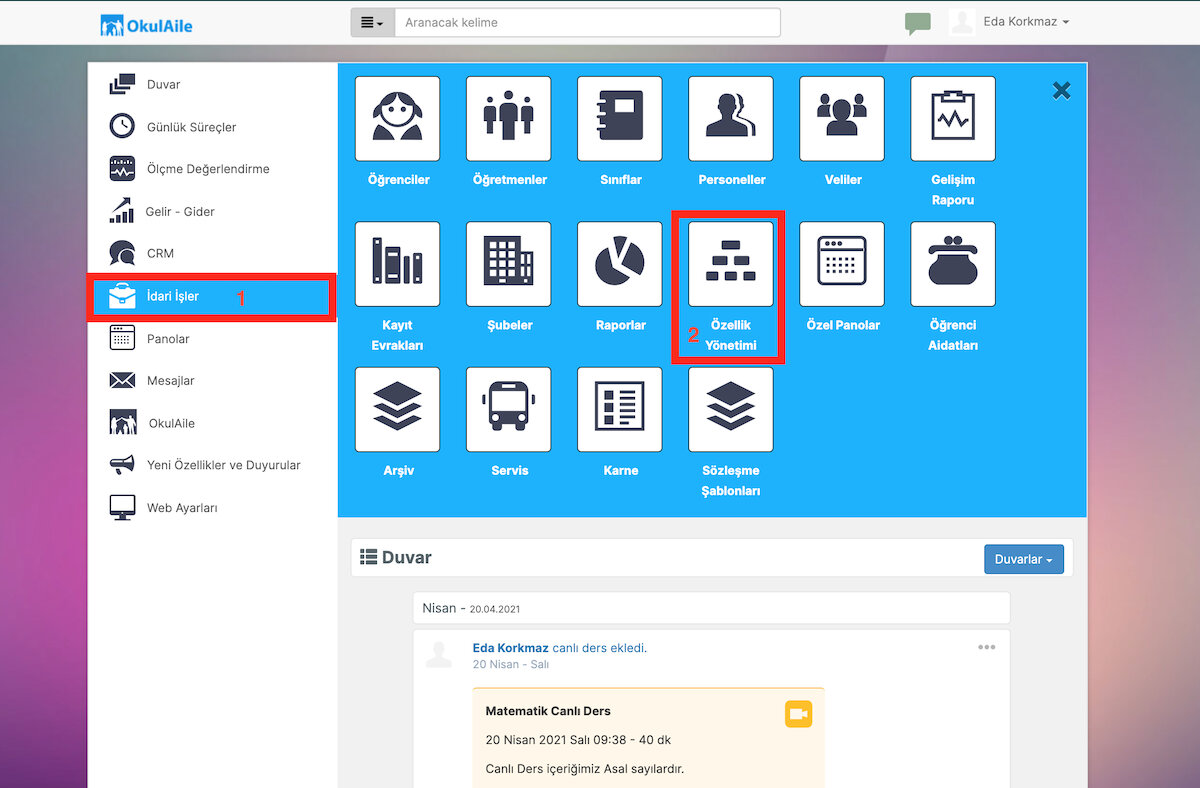This screenshot has width=1200, height=788.
Task: Open the Eda Korkmaz user menu
Action: point(1026,22)
